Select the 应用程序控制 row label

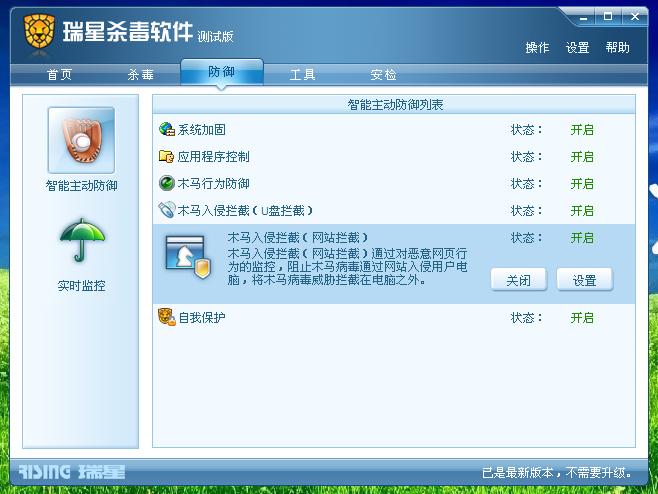[x=213, y=157]
